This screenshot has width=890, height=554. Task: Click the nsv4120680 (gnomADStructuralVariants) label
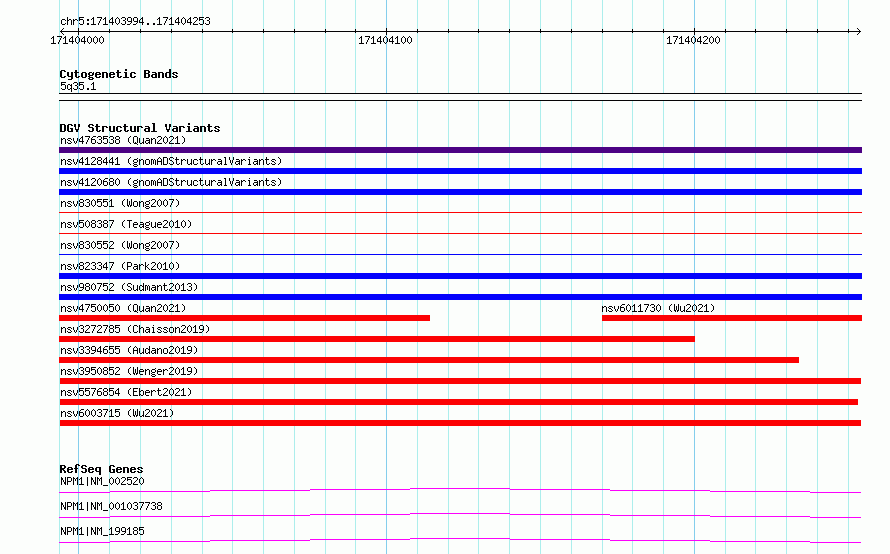click(171, 182)
